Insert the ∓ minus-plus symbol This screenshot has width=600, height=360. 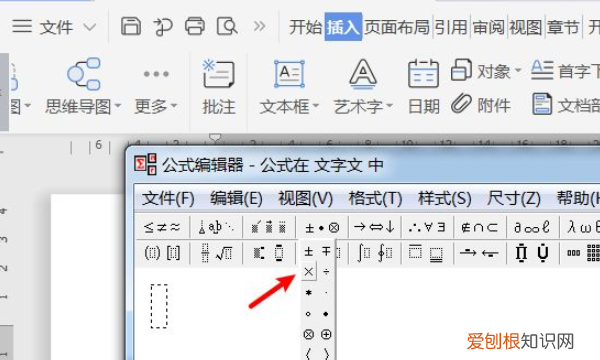[x=326, y=251]
